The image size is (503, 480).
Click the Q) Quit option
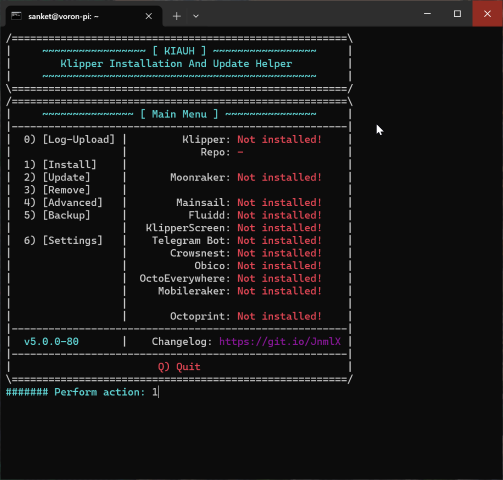pyautogui.click(x=179, y=367)
